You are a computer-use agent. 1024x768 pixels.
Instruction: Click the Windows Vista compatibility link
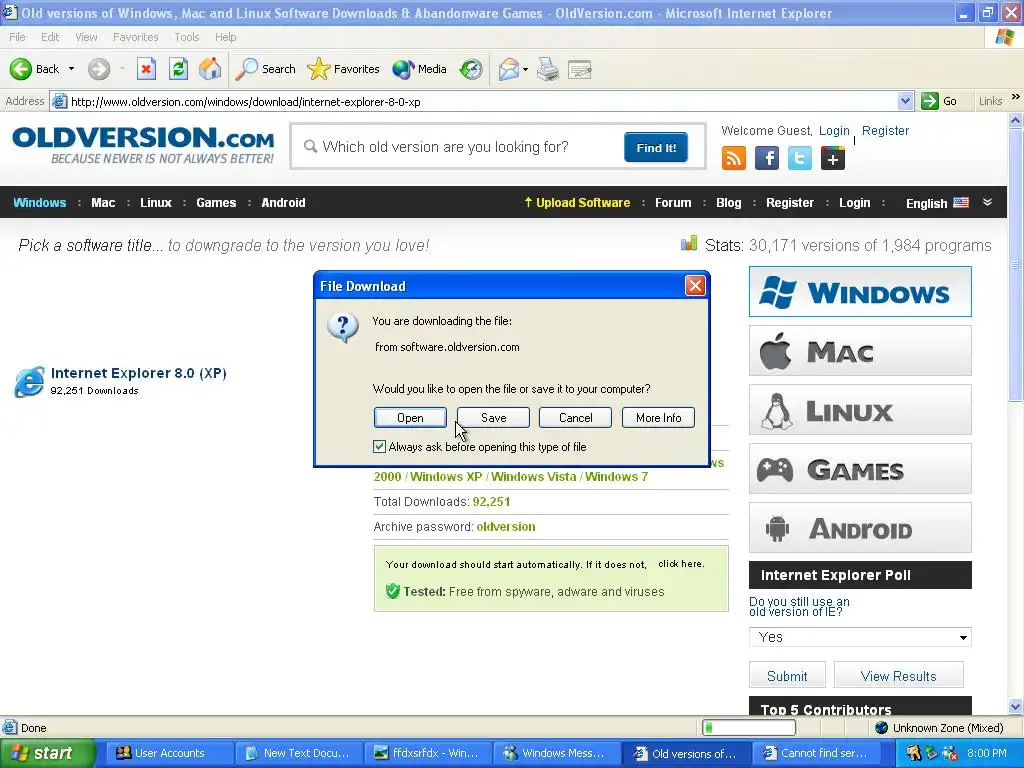pyautogui.click(x=534, y=476)
